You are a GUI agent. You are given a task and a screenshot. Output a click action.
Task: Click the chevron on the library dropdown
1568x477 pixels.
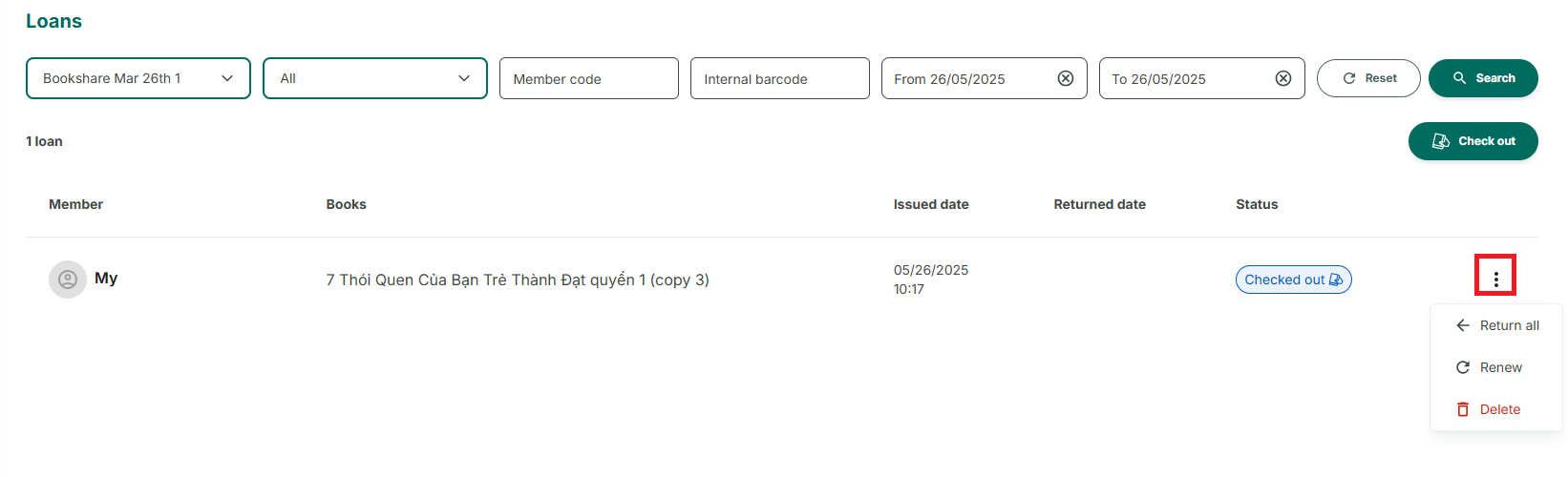click(x=227, y=78)
